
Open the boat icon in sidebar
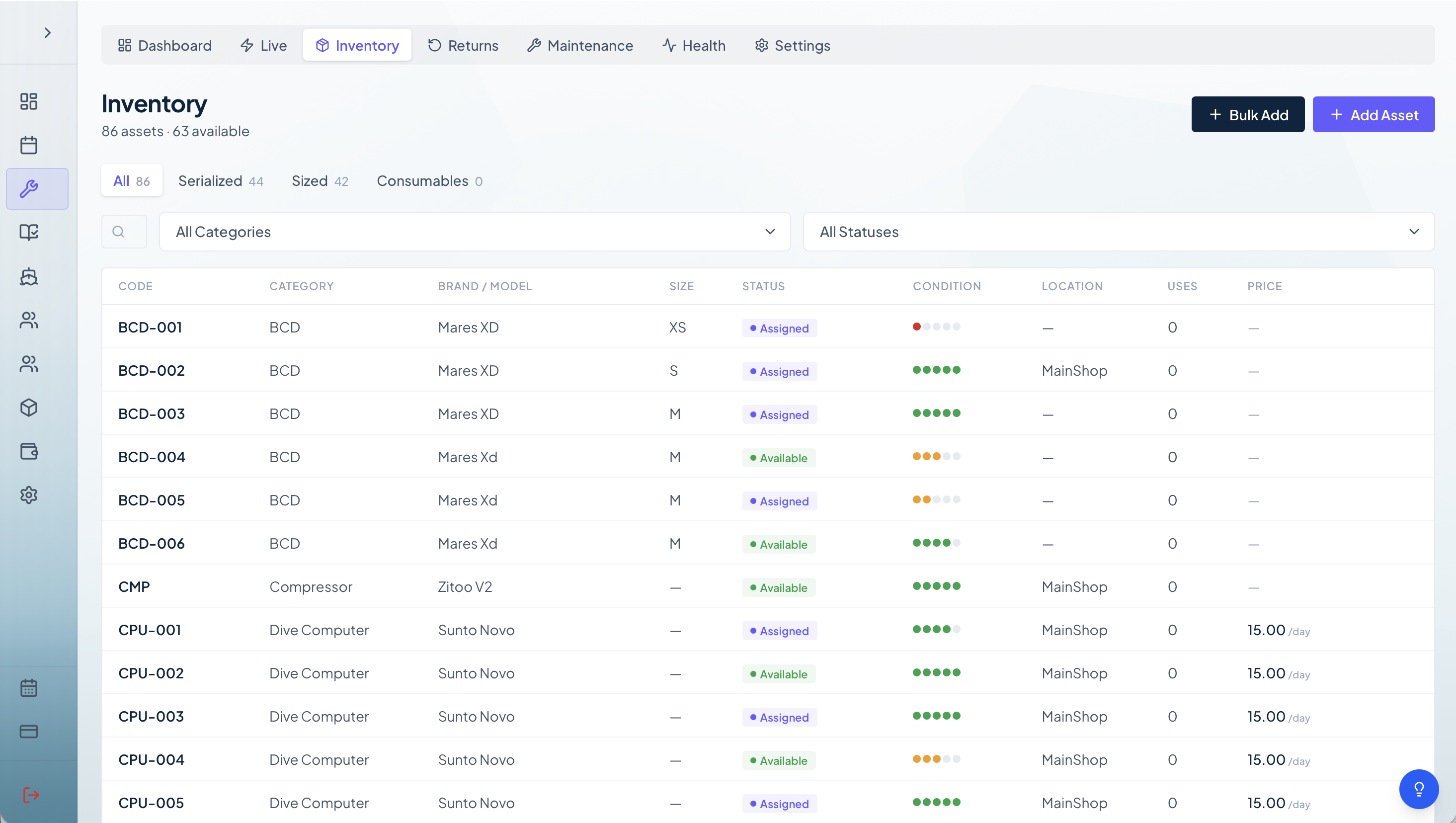tap(29, 276)
